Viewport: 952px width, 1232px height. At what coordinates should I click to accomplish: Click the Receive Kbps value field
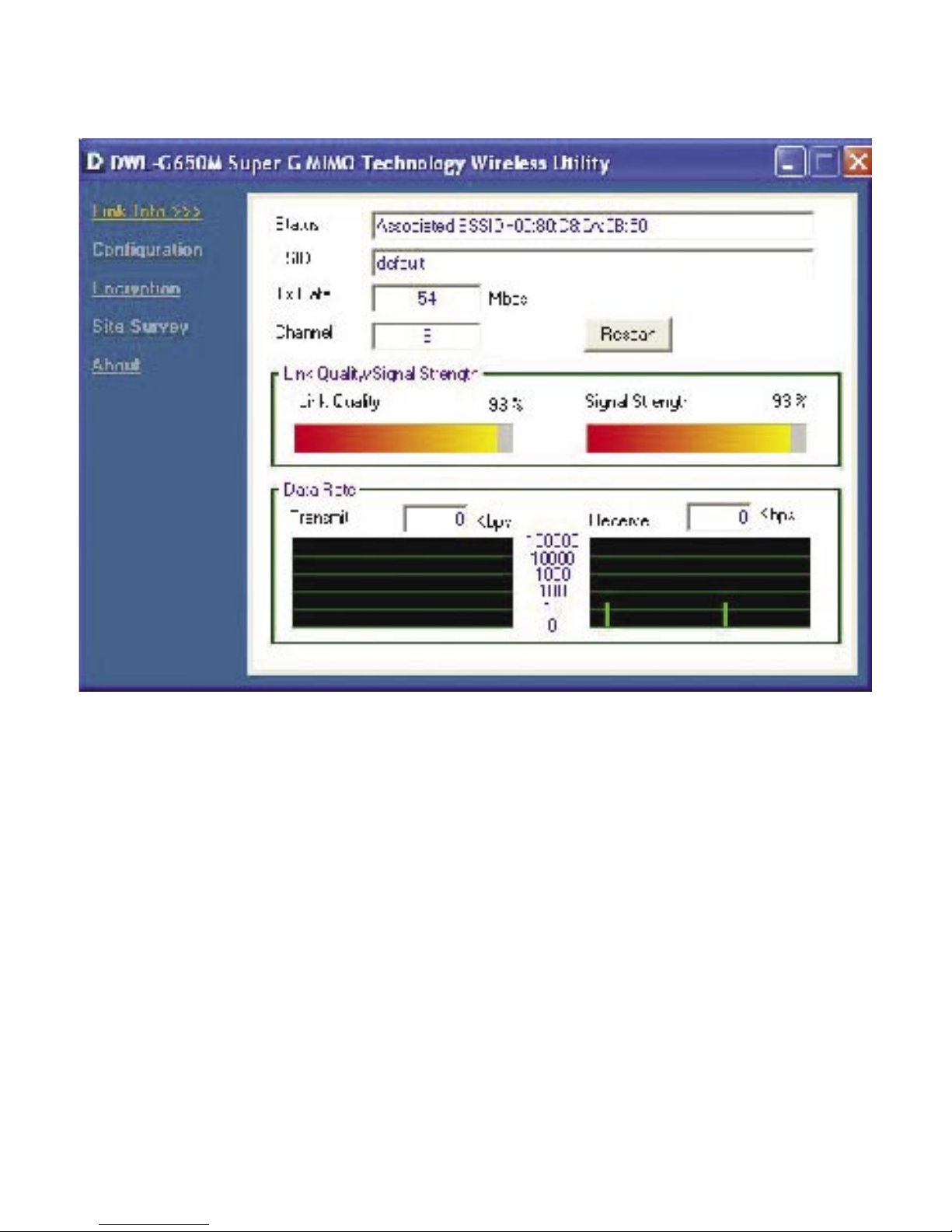point(720,517)
